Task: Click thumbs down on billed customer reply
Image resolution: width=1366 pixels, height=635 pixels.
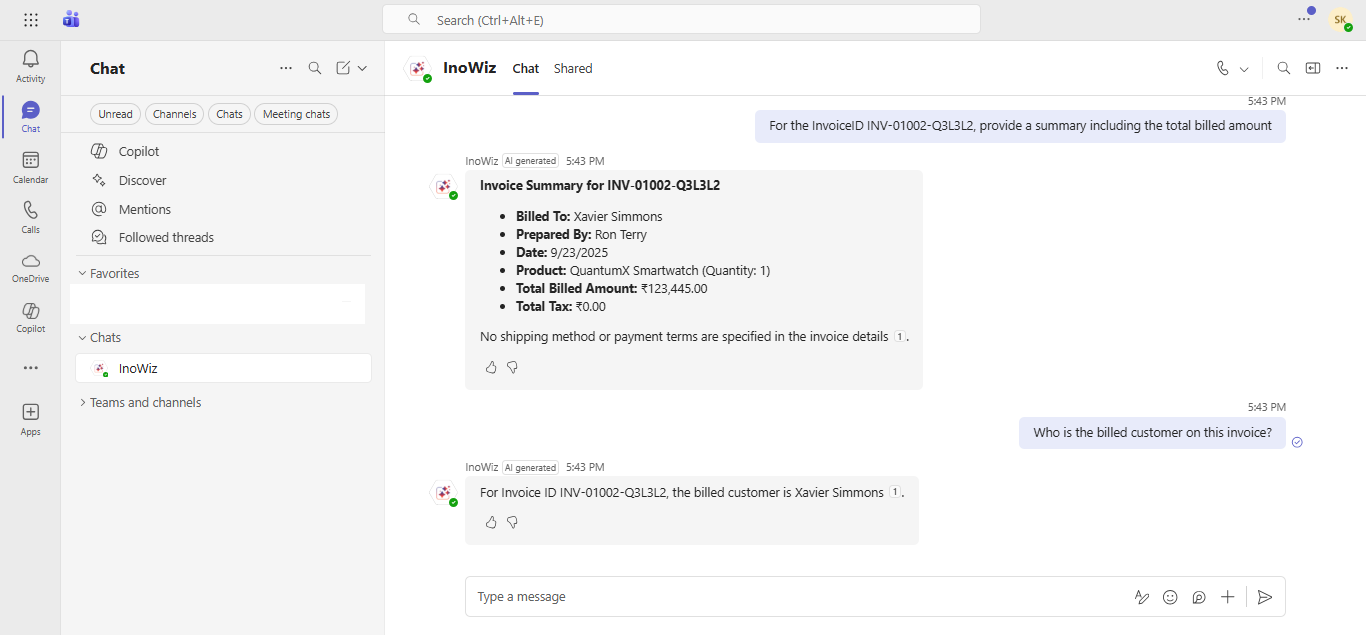Action: pos(513,522)
